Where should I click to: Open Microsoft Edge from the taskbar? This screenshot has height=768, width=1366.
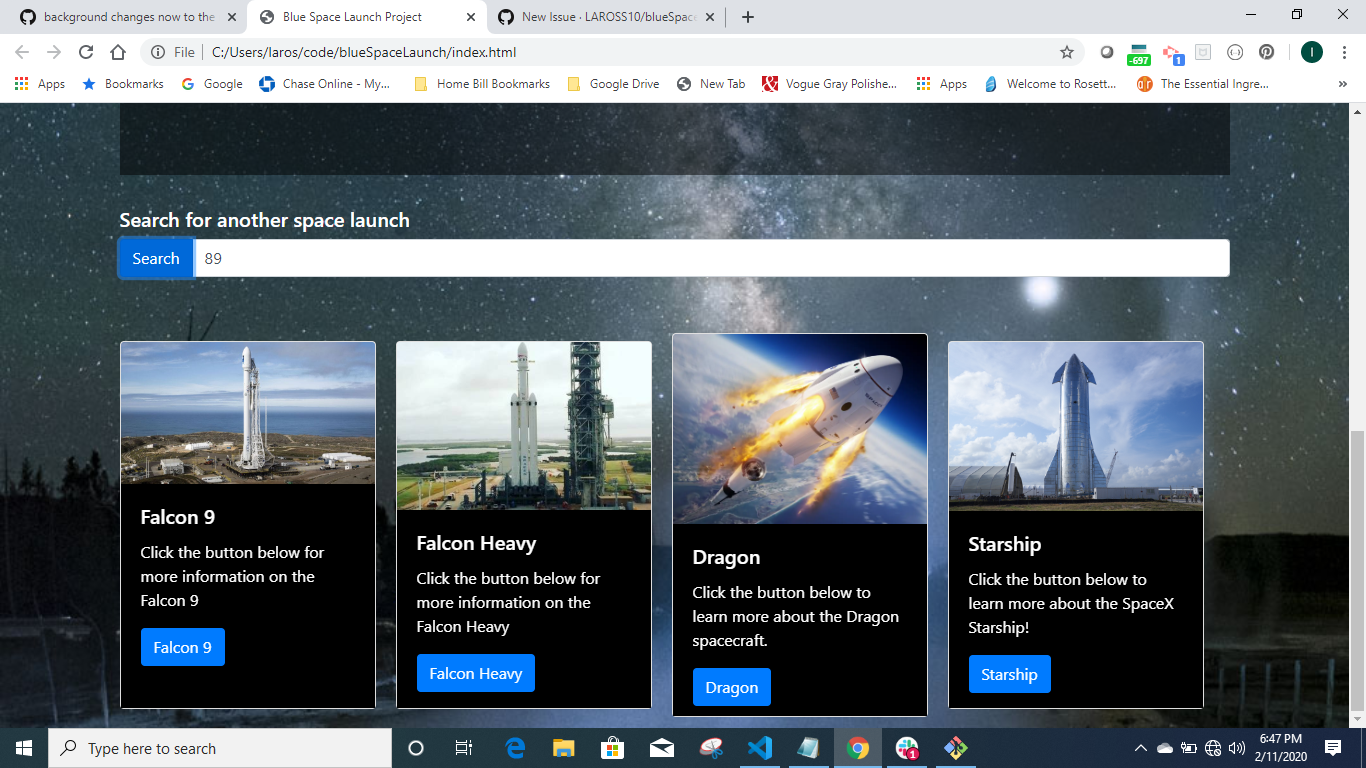coord(515,748)
